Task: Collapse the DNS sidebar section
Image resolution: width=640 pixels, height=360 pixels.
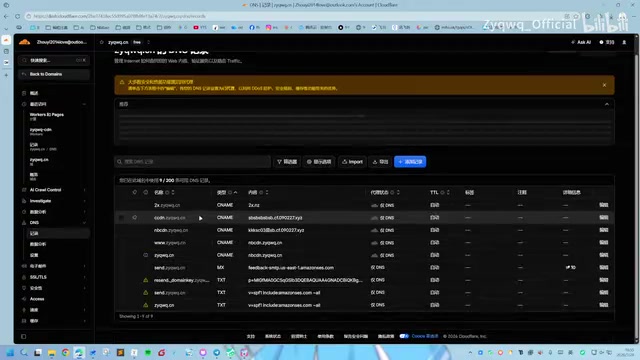Action: coord(84,223)
